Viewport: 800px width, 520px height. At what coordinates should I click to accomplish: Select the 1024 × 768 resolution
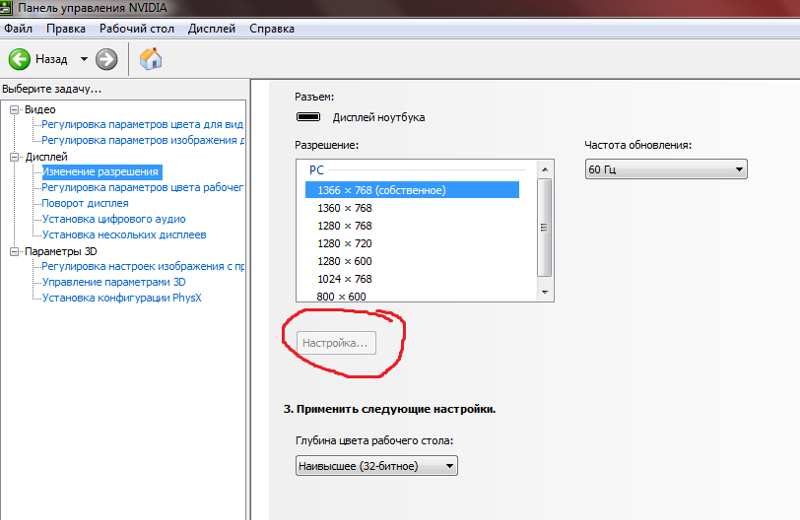(344, 279)
